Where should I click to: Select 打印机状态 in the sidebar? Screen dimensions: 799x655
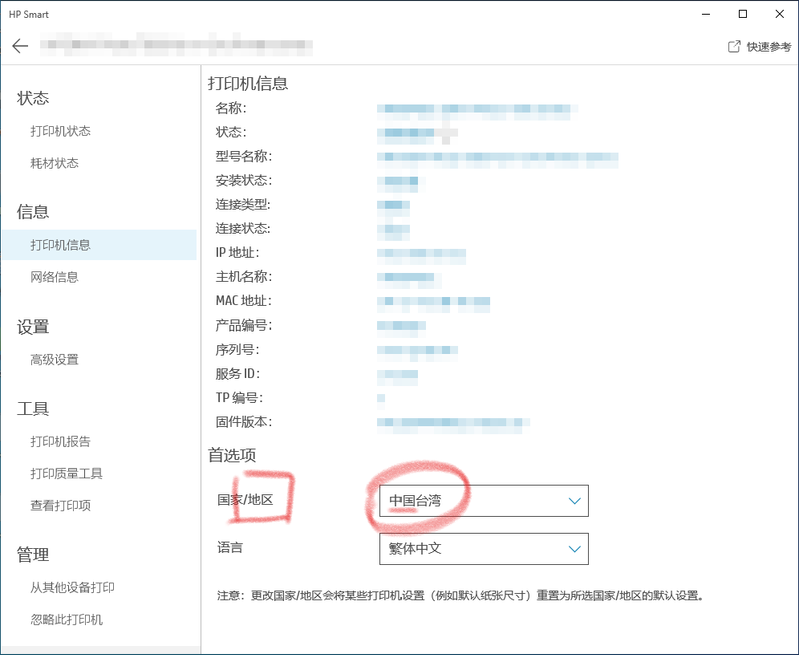[x=61, y=131]
